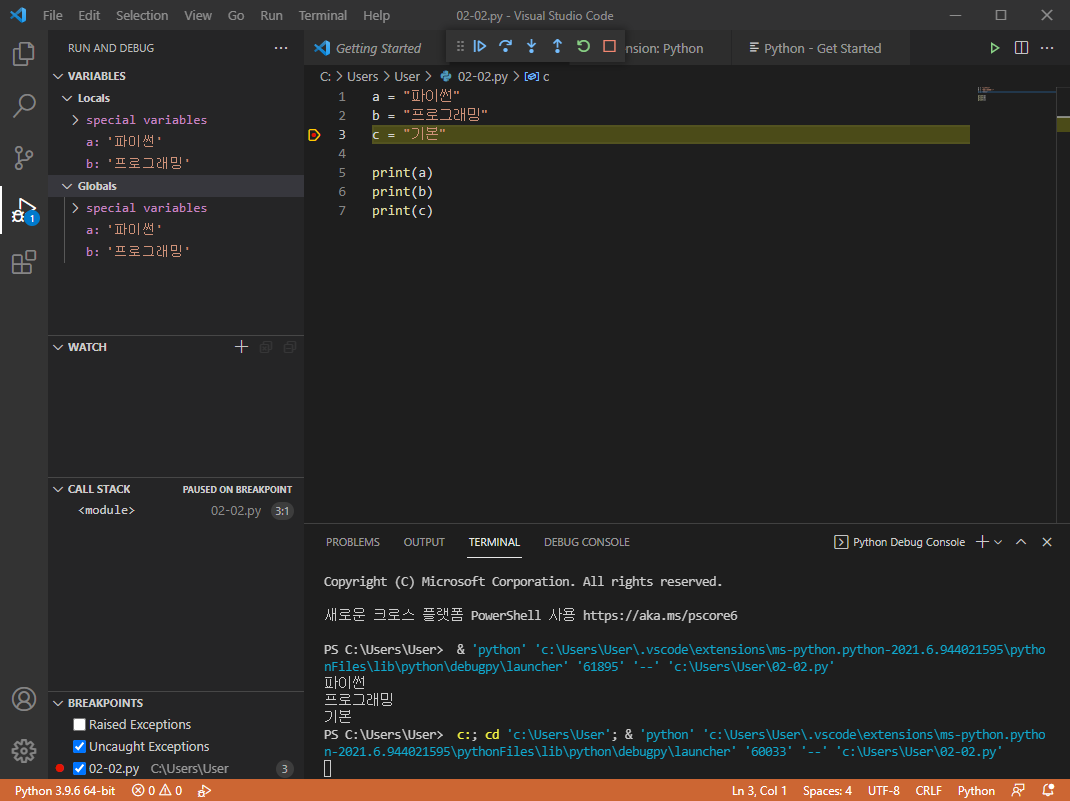
Task: Click Python 3.9.6 64-bit interpreter selector
Action: point(65,791)
